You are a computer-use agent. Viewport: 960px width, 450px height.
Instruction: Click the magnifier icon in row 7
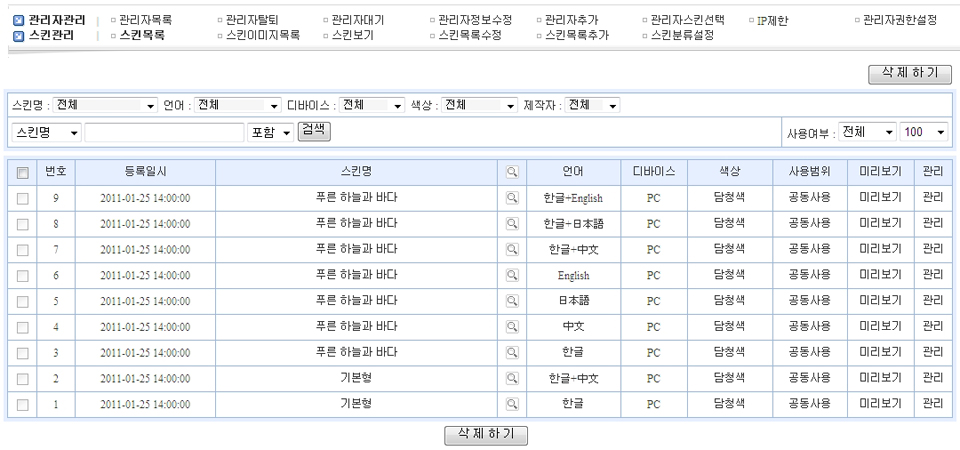click(512, 250)
